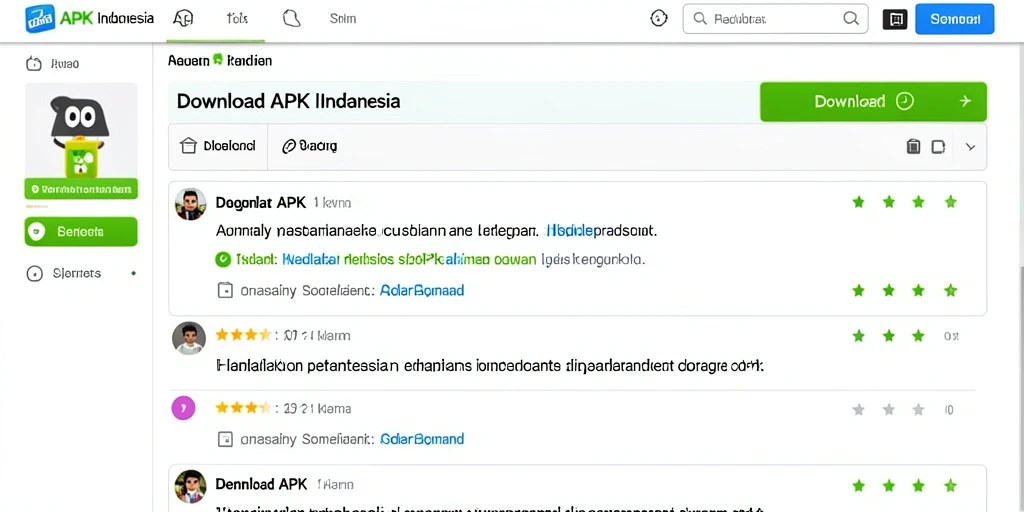
Task: Click the second blue 'GdarBomand' link
Action: pyautogui.click(x=422, y=439)
